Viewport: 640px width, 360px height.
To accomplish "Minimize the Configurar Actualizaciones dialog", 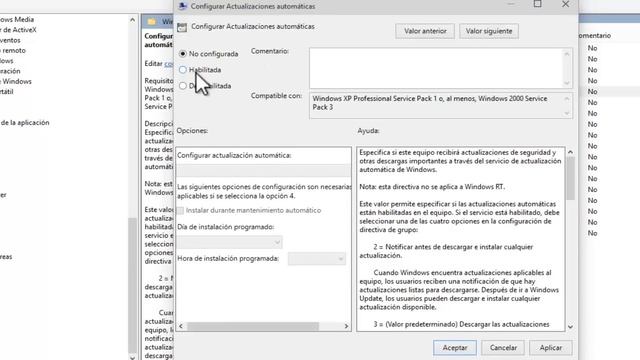I will coord(511,4).
